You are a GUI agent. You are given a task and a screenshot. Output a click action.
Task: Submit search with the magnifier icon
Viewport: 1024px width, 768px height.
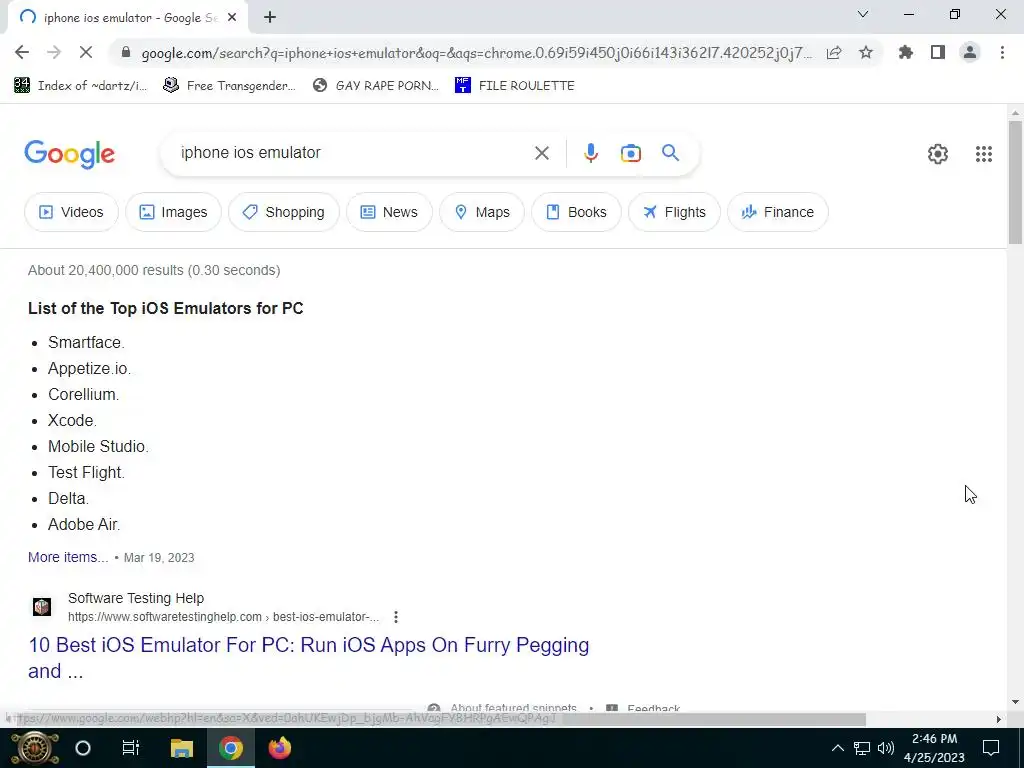670,153
